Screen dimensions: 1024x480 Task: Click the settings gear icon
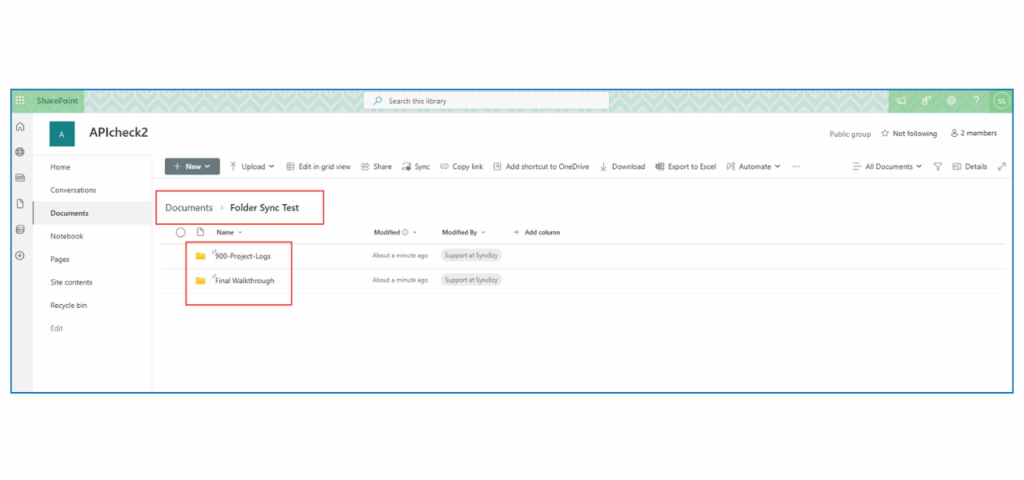951,101
